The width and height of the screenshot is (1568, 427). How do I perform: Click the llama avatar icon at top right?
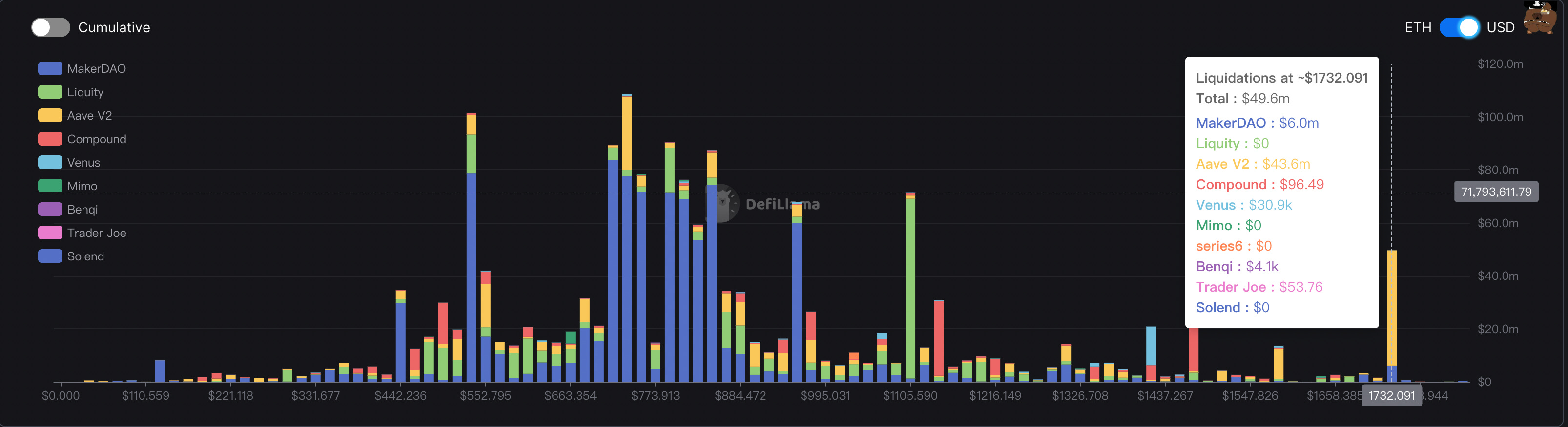[1540, 18]
